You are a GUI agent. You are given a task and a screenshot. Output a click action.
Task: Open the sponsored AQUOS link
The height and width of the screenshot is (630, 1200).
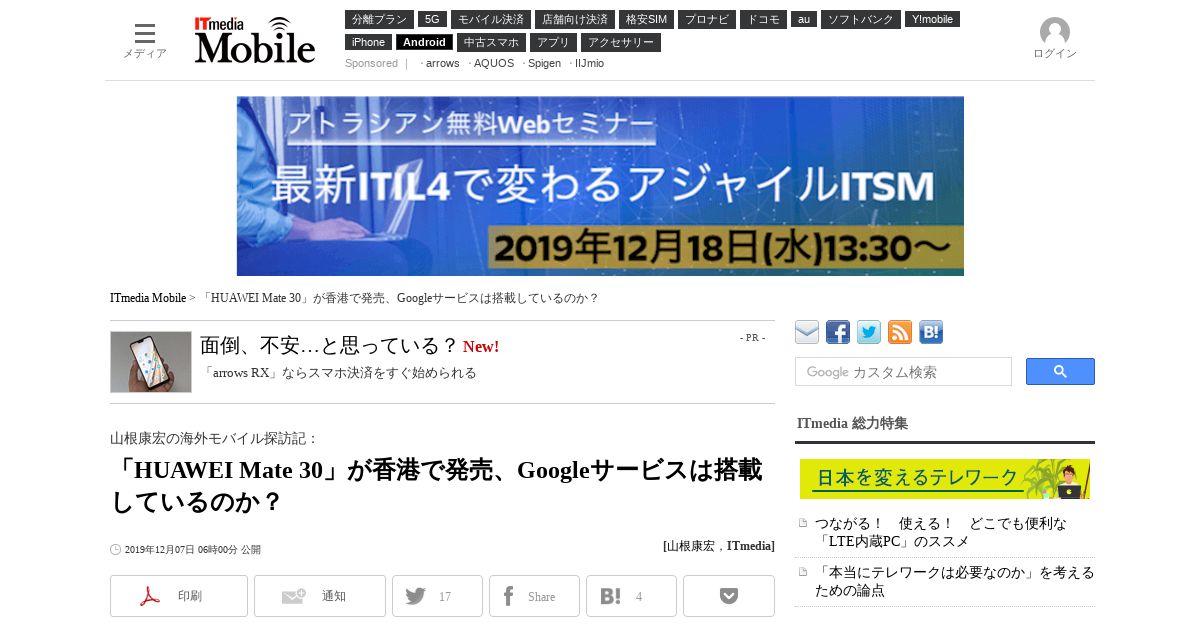[494, 63]
